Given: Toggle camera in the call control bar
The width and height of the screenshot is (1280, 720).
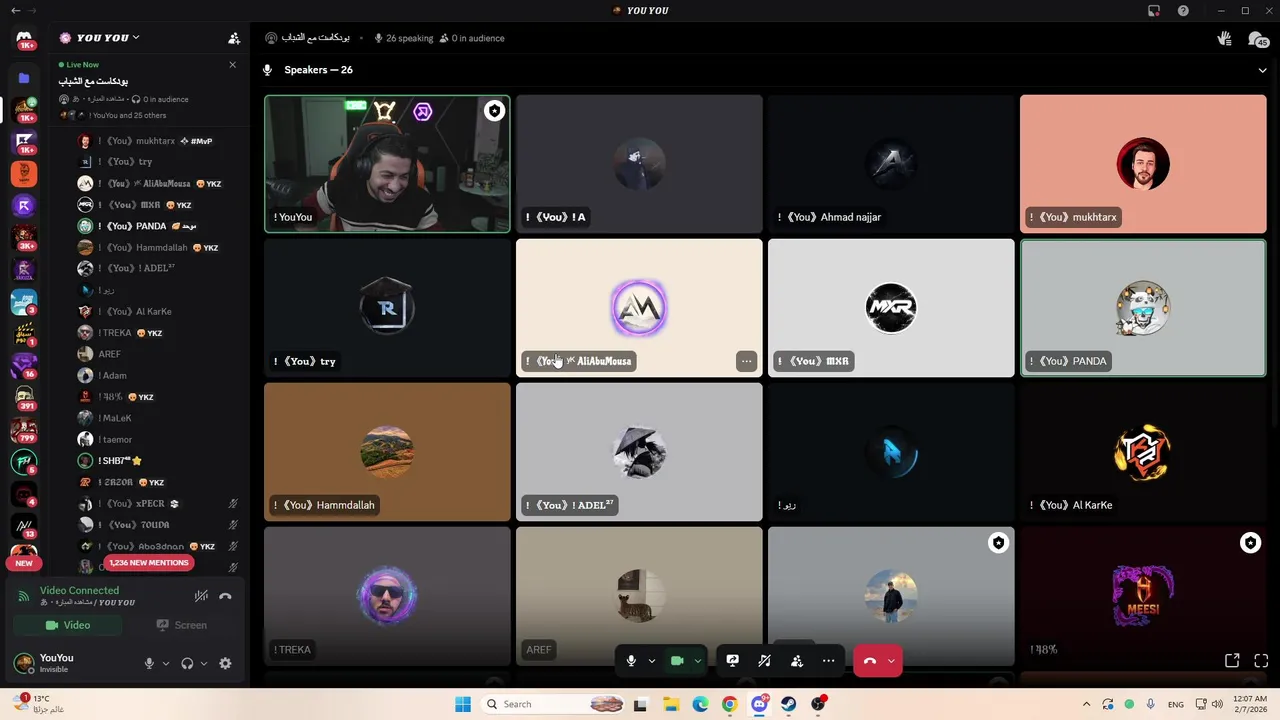Looking at the screenshot, I should pyautogui.click(x=677, y=661).
